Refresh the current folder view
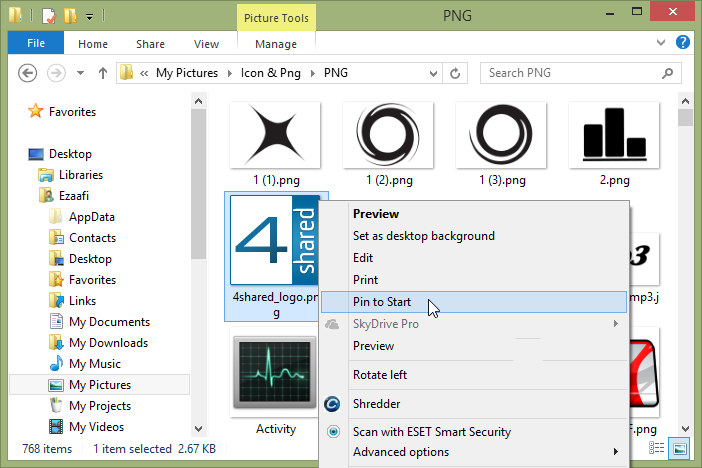 click(457, 73)
